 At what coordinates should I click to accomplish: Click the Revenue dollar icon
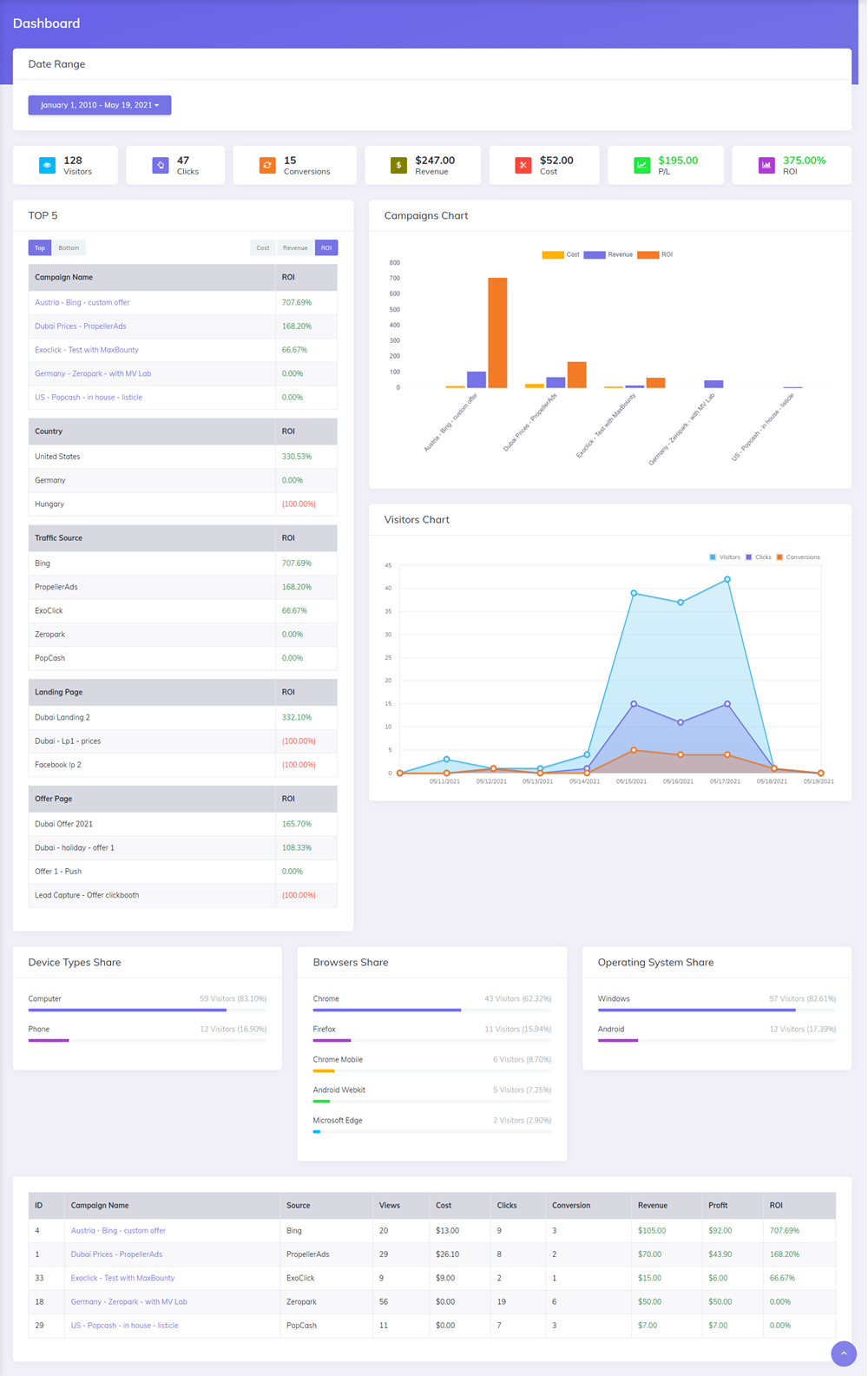[x=398, y=165]
